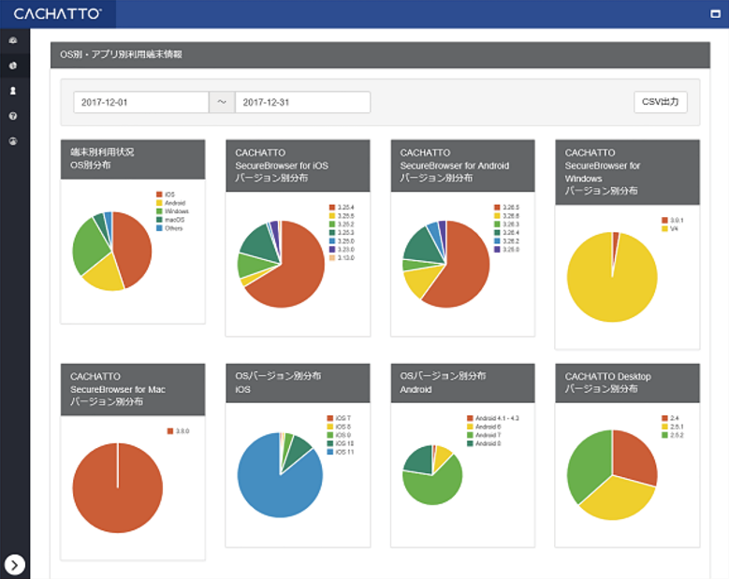
Task: Expand the sidebar with the arrow button
Action: pos(15,565)
